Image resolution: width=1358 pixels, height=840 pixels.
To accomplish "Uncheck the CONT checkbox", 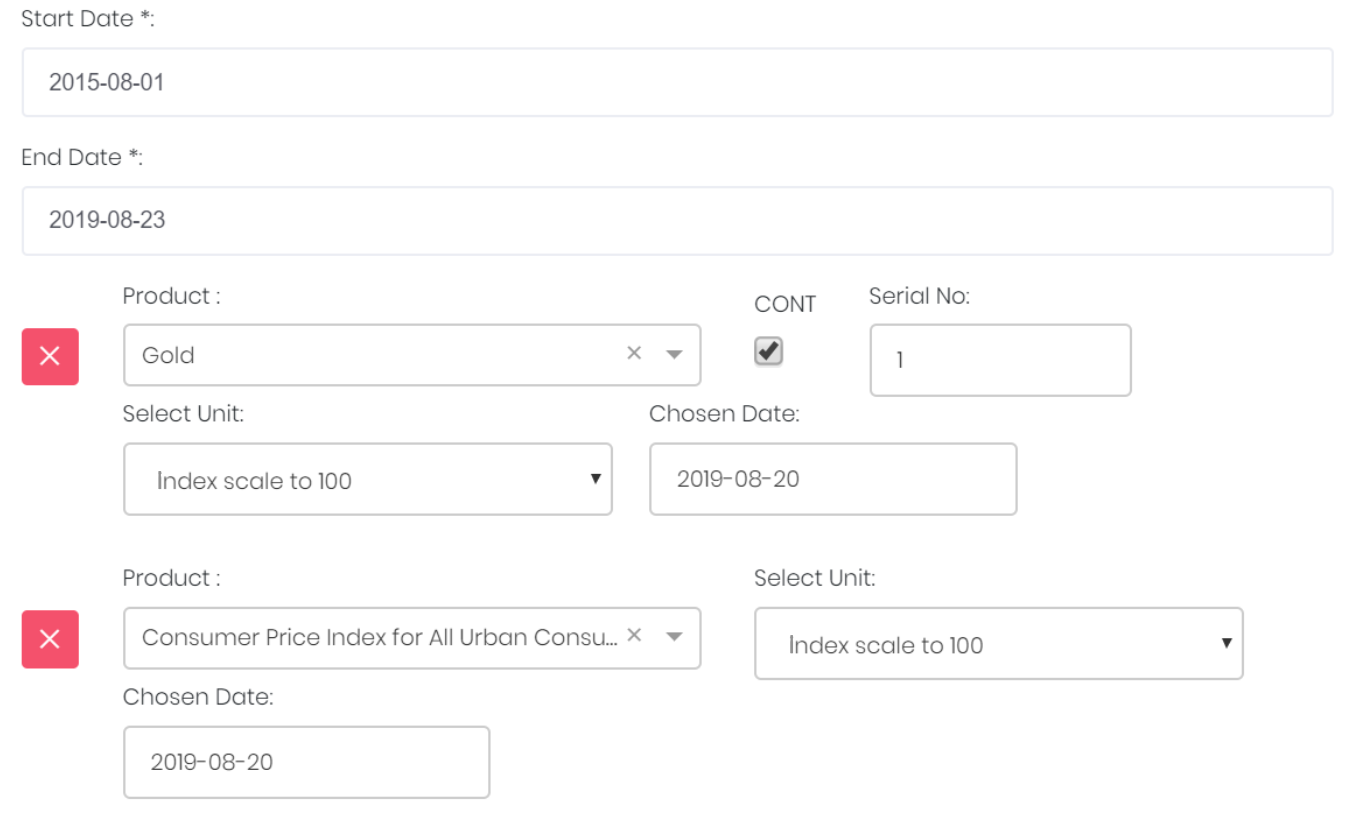I will click(768, 351).
